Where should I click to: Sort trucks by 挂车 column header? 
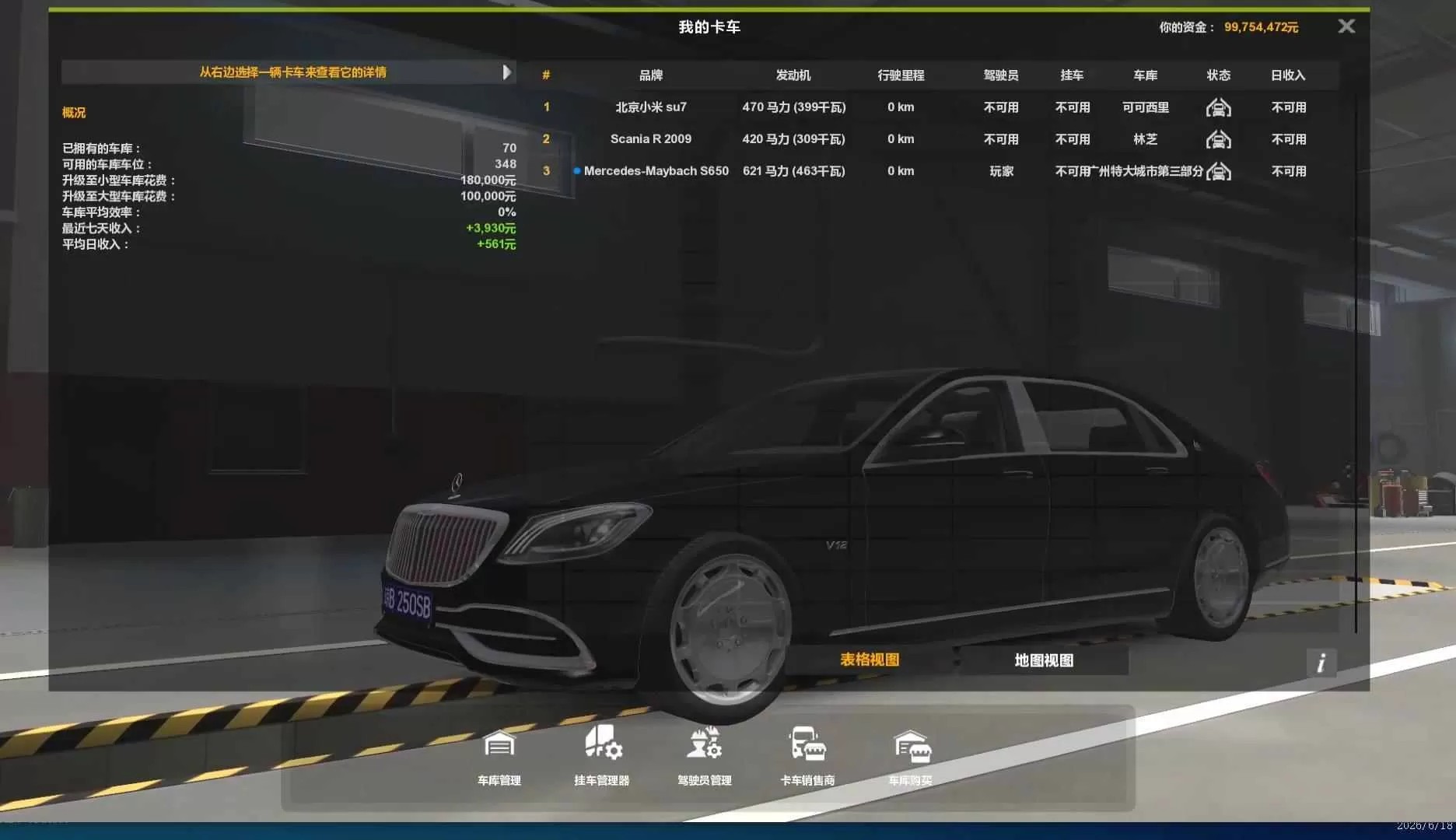coord(1072,75)
